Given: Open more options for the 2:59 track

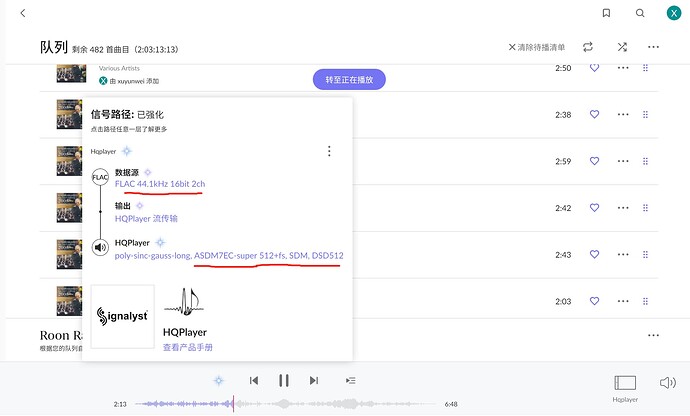Looking at the screenshot, I should (623, 161).
